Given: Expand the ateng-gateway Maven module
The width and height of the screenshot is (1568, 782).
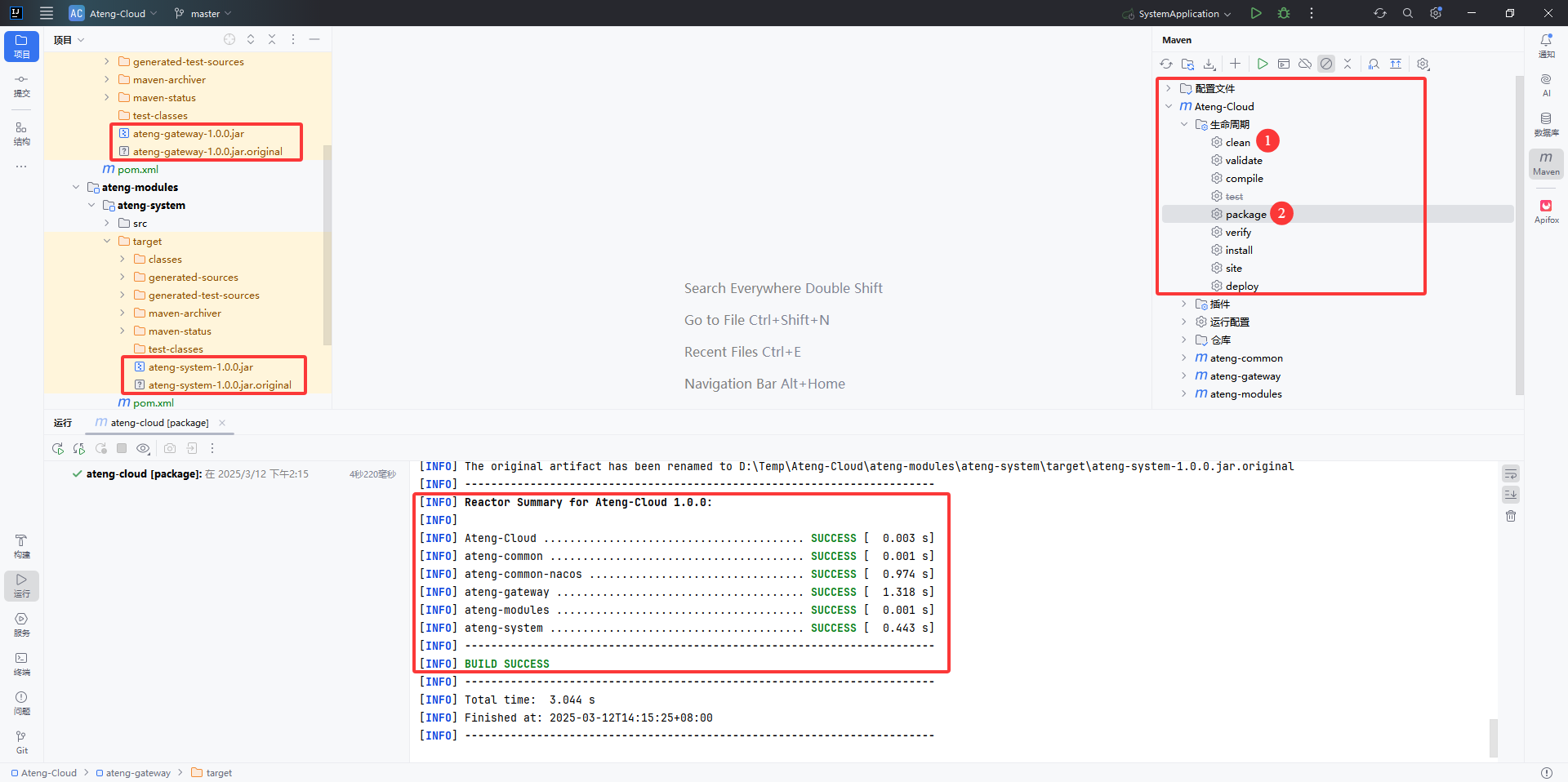Looking at the screenshot, I should pyautogui.click(x=1183, y=376).
